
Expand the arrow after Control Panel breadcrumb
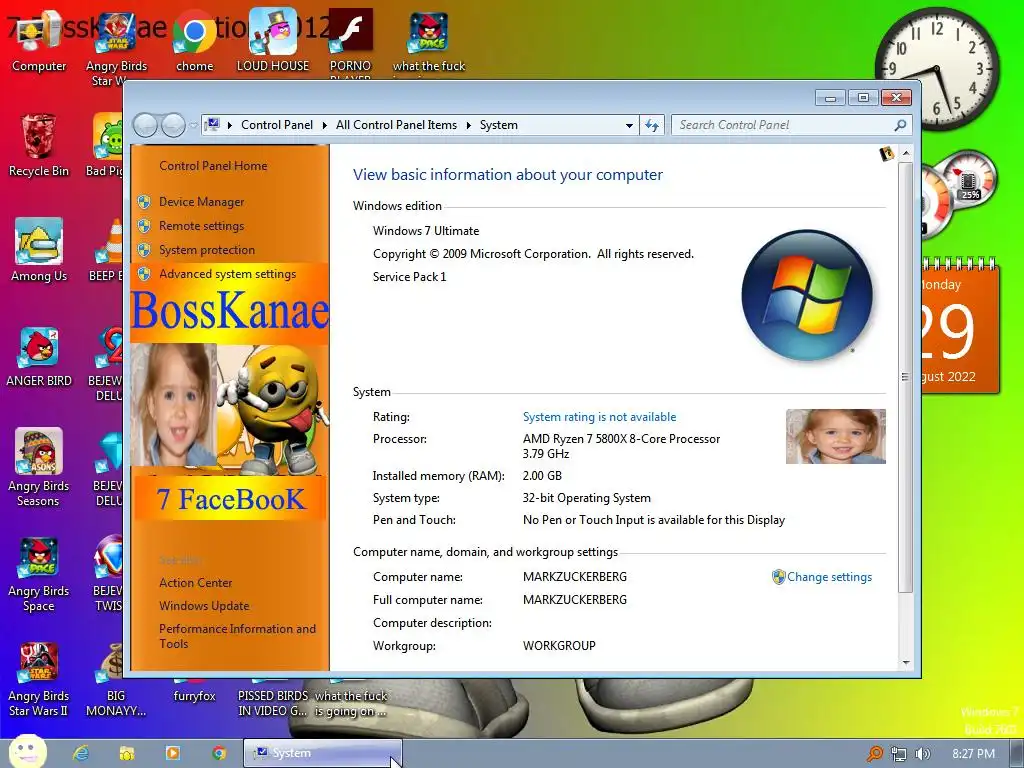pos(325,125)
